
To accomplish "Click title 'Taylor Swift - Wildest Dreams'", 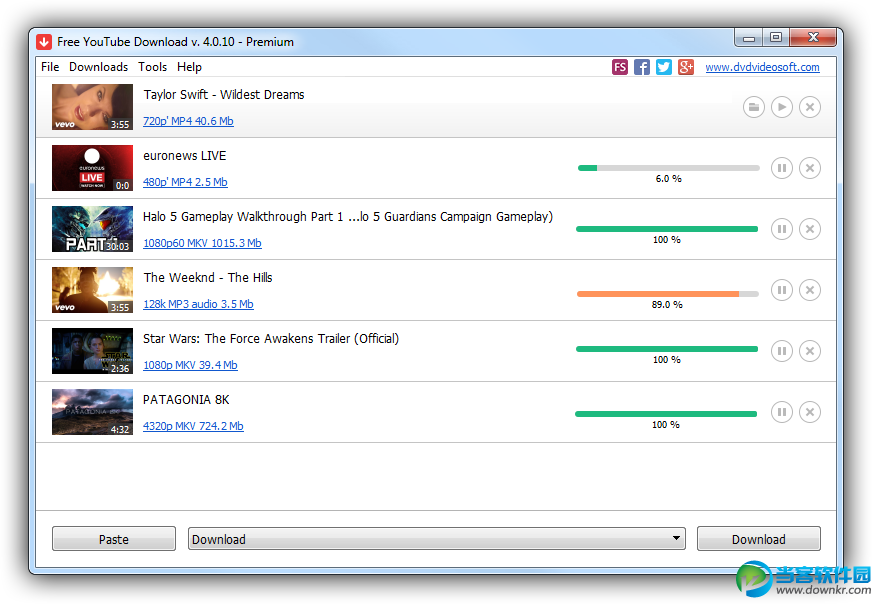I will click(x=224, y=95).
